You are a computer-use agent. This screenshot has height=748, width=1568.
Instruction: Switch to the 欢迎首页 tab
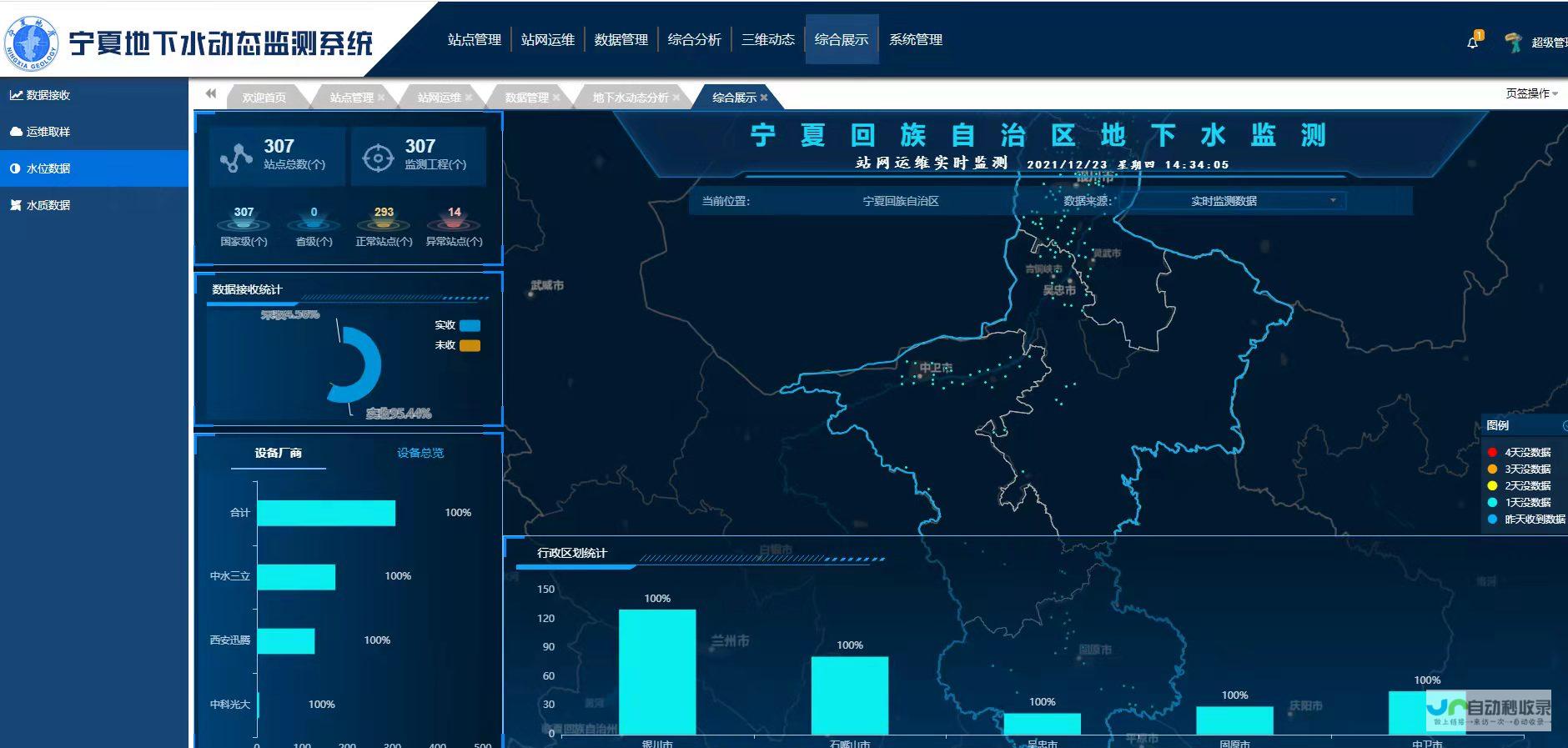click(x=264, y=98)
